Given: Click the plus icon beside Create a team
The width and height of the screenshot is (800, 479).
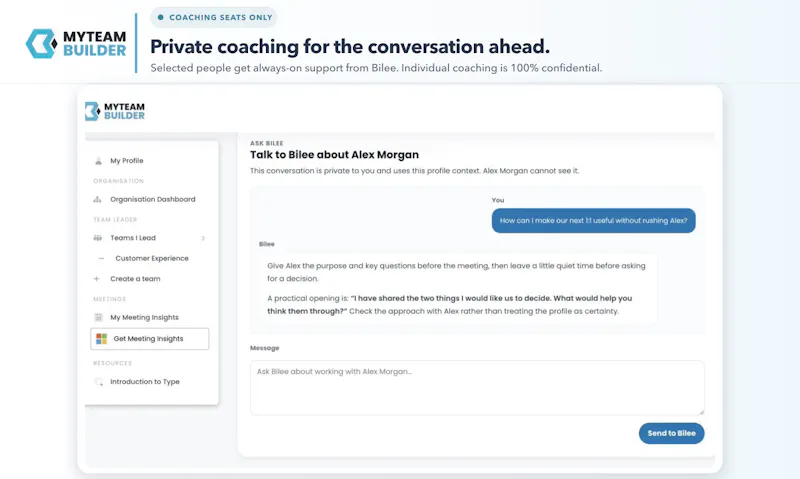Looking at the screenshot, I should (96, 279).
